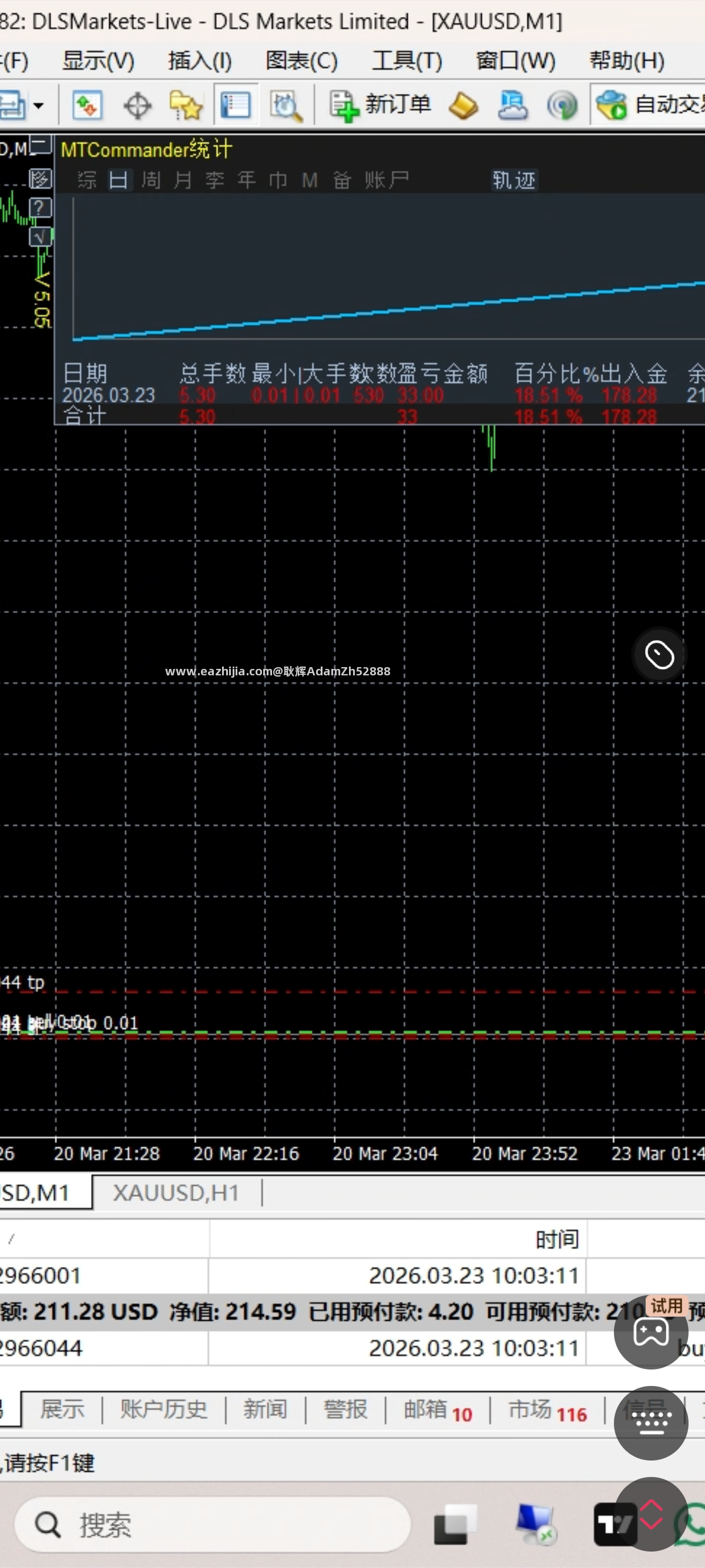Open Market Watch with the arrows icon

pos(87,105)
